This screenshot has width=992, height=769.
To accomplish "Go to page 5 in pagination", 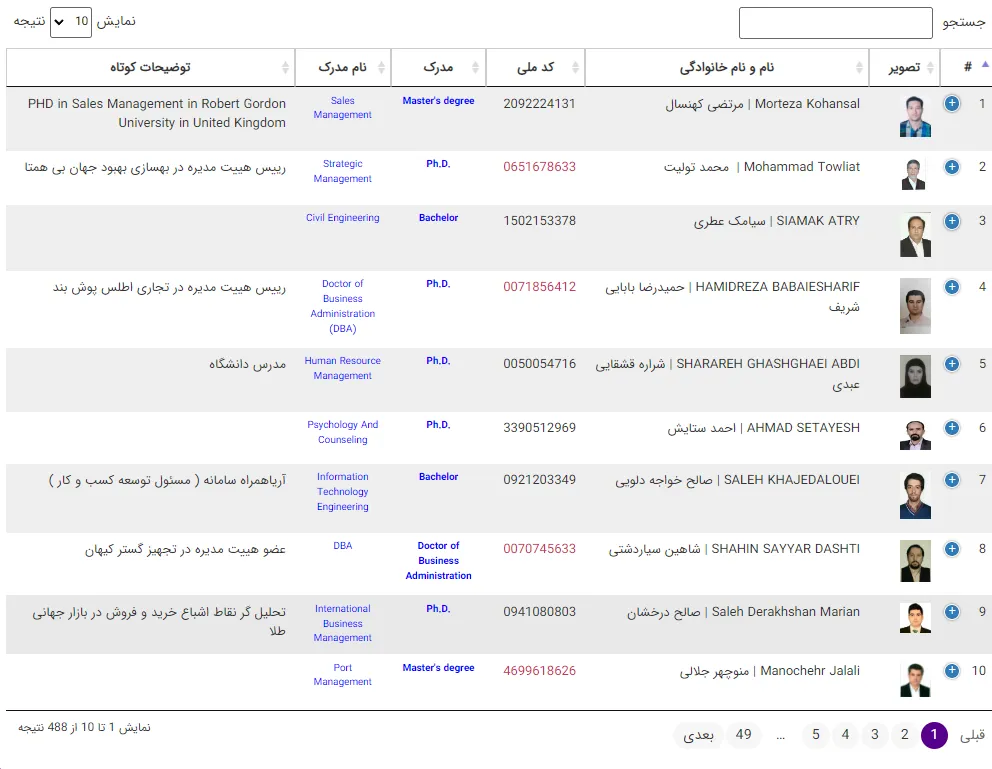I will tap(816, 735).
